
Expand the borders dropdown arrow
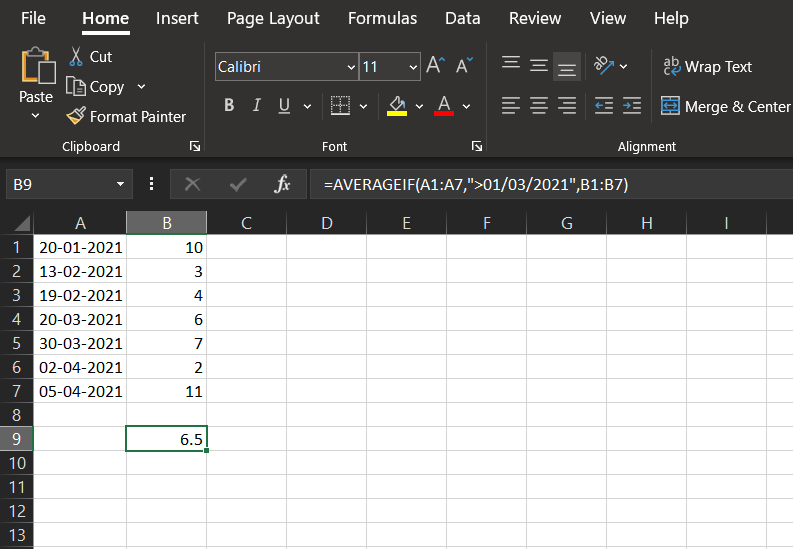tap(363, 106)
